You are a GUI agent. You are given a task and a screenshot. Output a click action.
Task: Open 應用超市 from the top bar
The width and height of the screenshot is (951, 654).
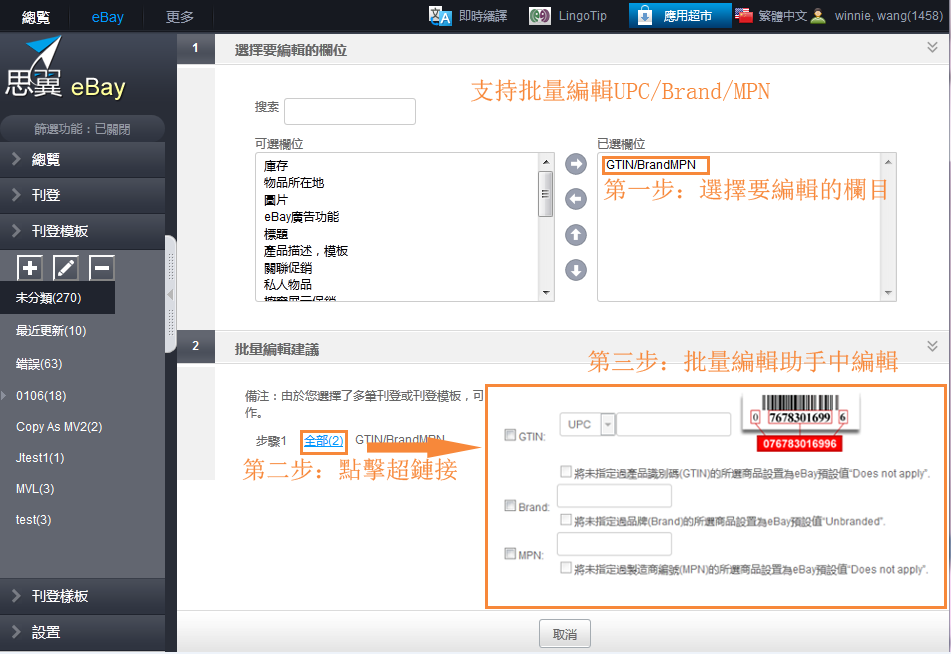(680, 16)
